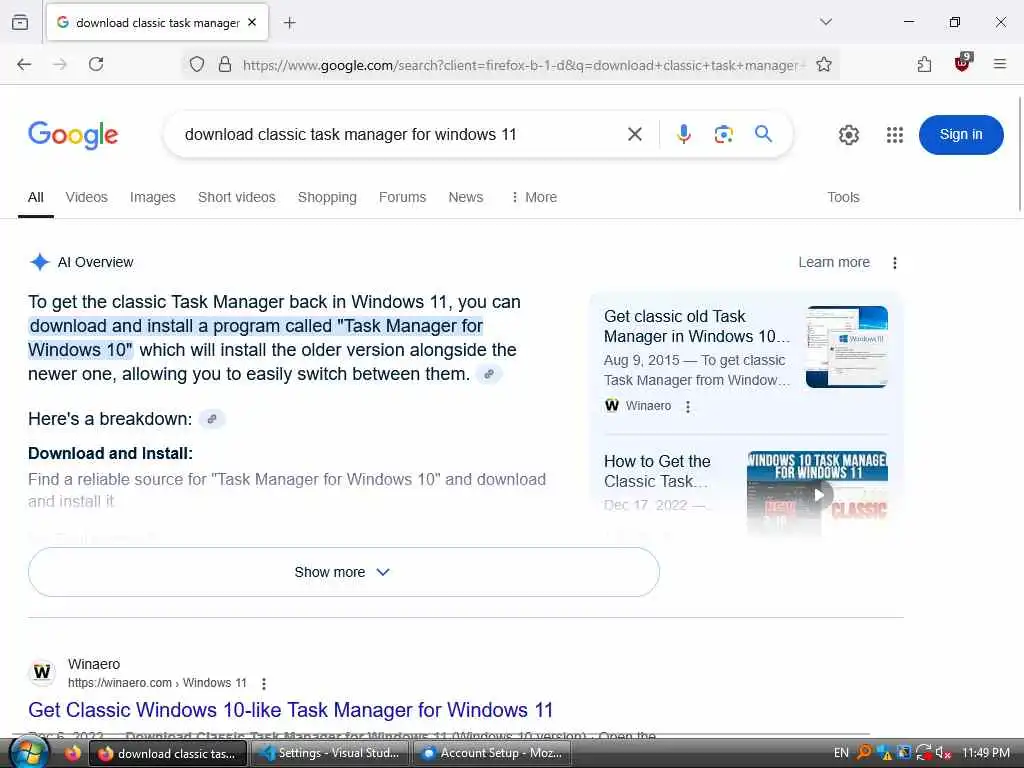Open 'Get Classic Windows 10-like Task Manager' result
Viewport: 1024px width, 768px height.
coord(291,710)
